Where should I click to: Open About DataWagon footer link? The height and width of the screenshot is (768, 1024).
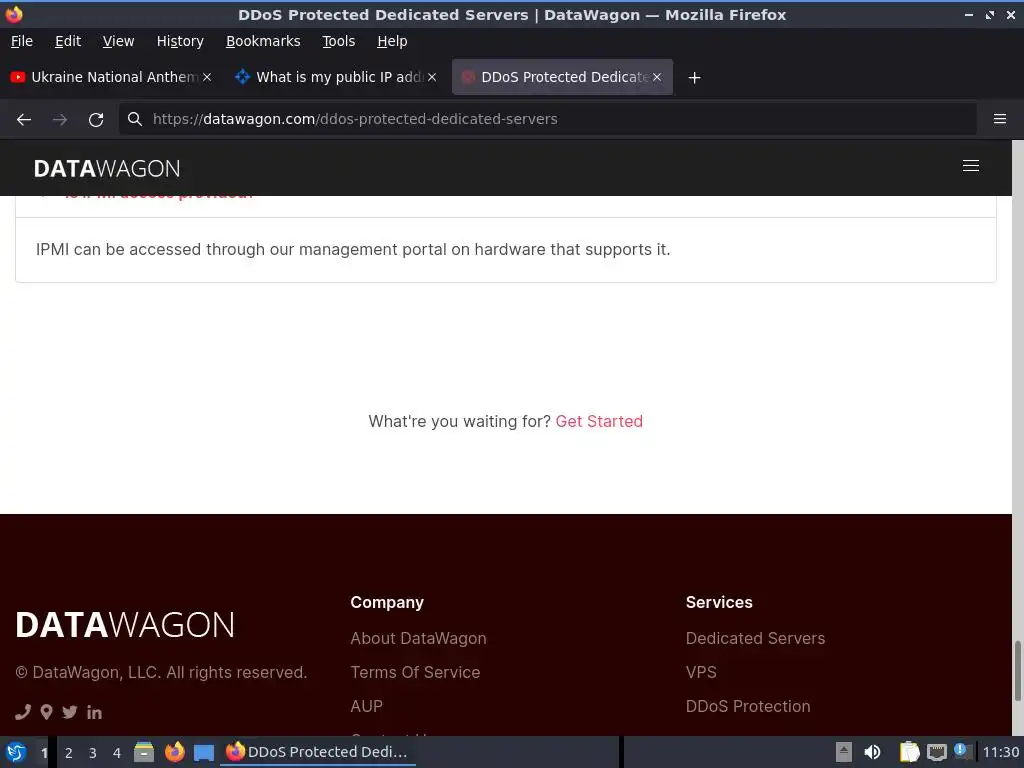click(418, 638)
